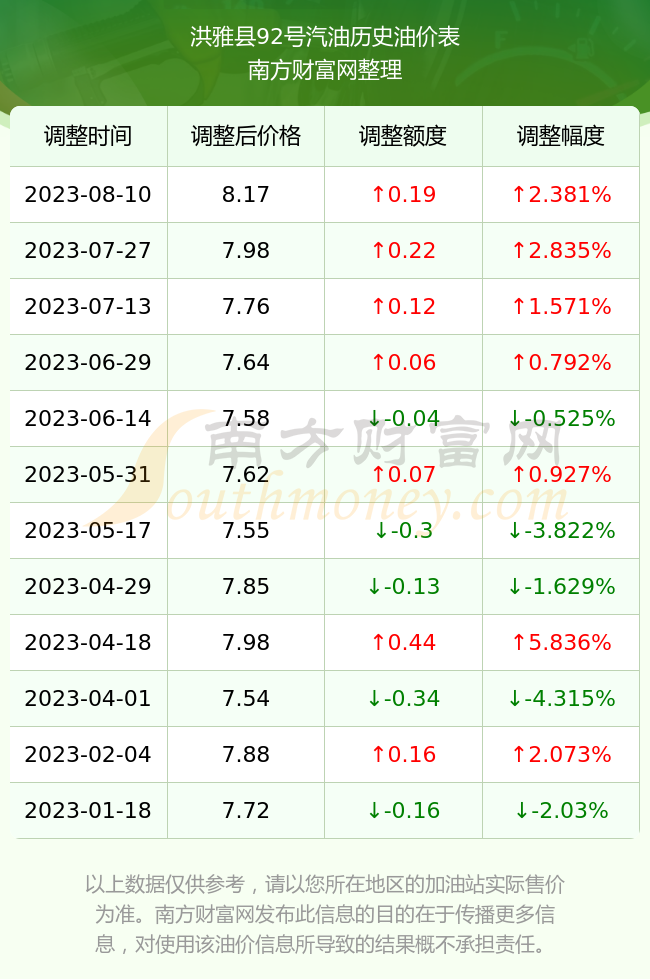Click the 8.17 price cell
The height and width of the screenshot is (980, 650).
(246, 194)
